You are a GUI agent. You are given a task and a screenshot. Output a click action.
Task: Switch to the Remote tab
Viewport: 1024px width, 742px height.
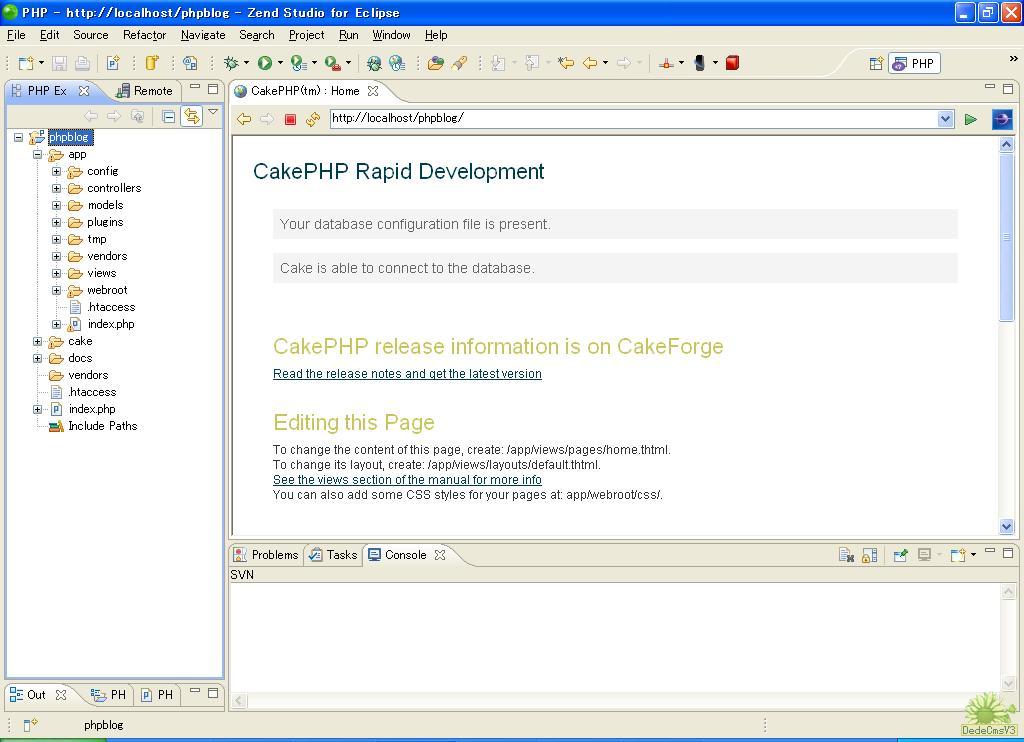[x=144, y=91]
